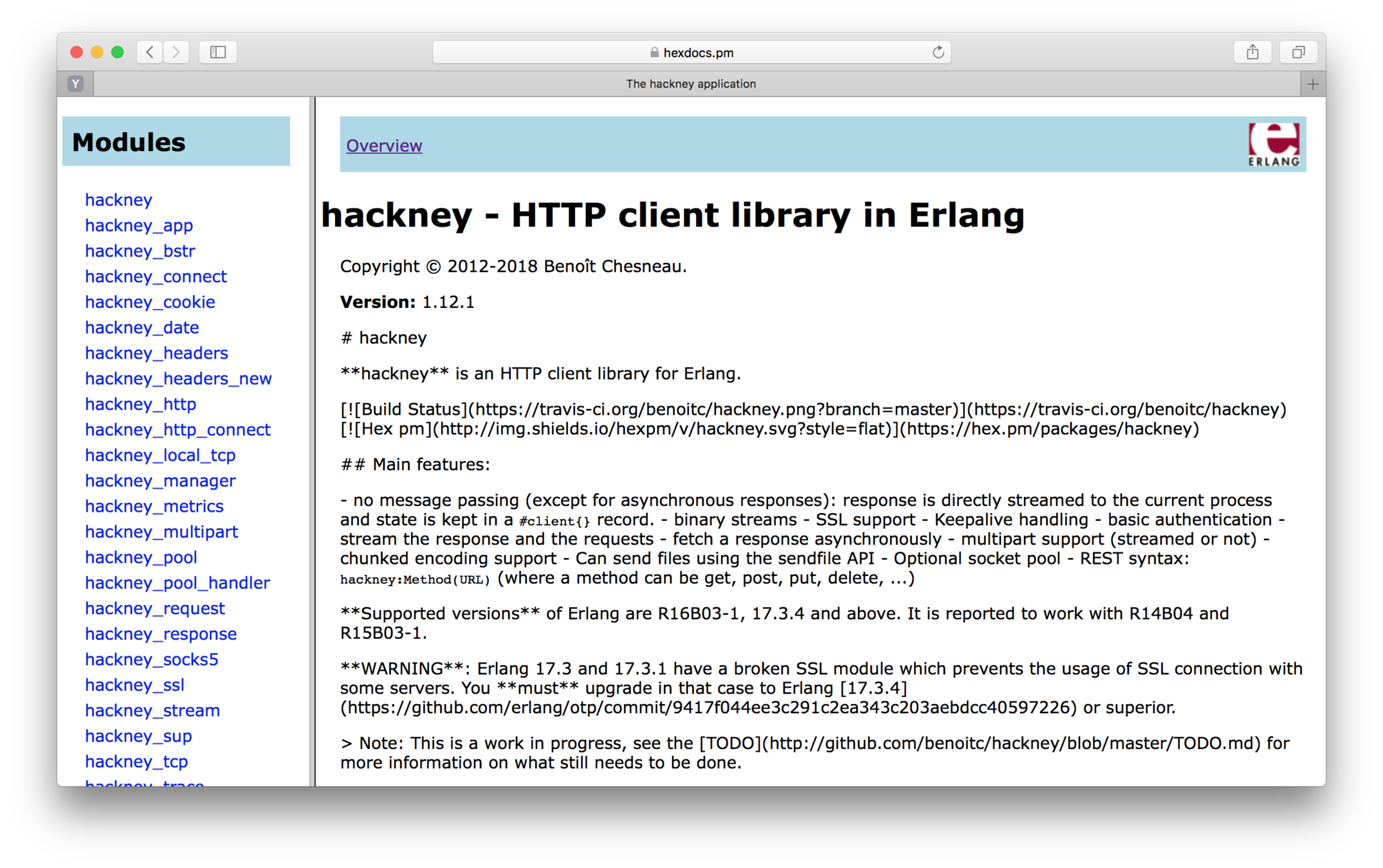Open the hackney module link
This screenshot has width=1383, height=868.
(118, 200)
